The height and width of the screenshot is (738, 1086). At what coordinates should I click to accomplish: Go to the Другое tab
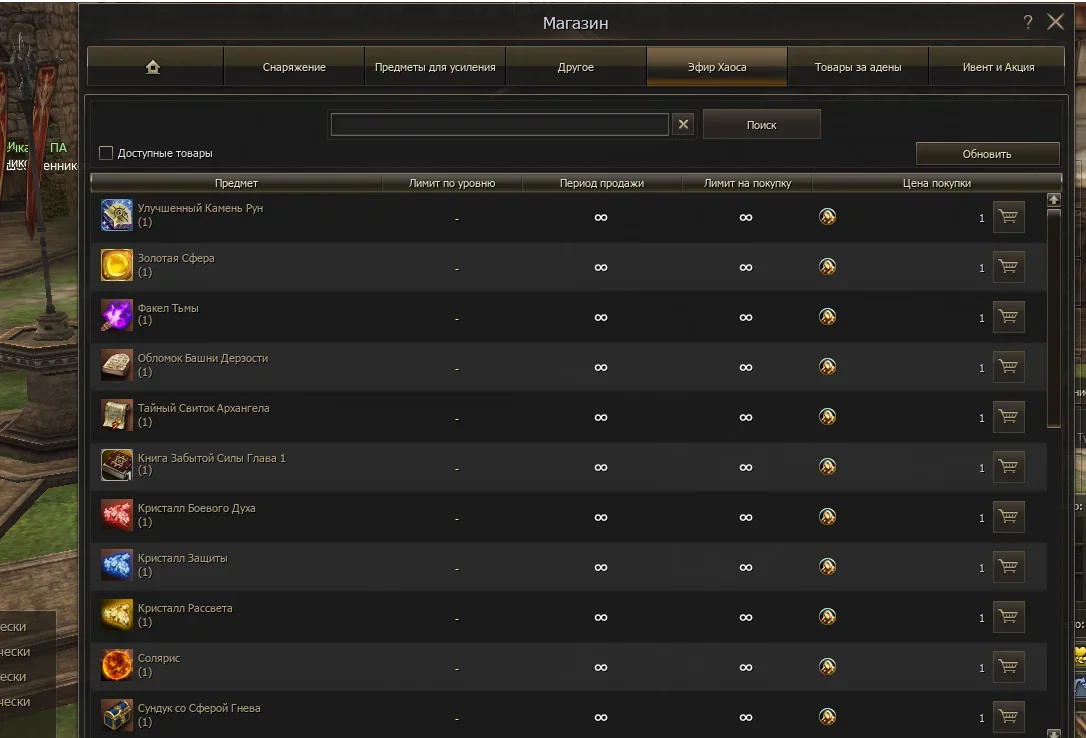[576, 66]
